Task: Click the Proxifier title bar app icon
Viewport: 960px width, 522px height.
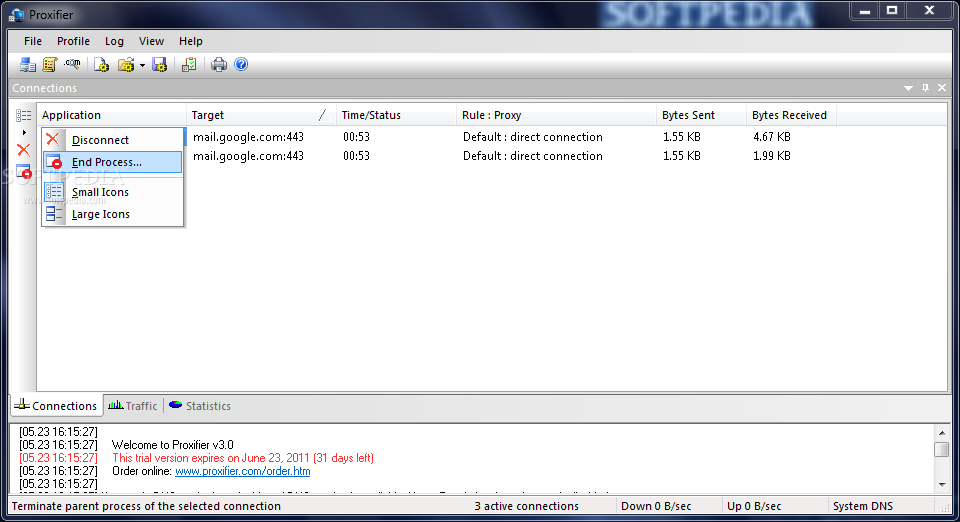Action: pos(17,14)
